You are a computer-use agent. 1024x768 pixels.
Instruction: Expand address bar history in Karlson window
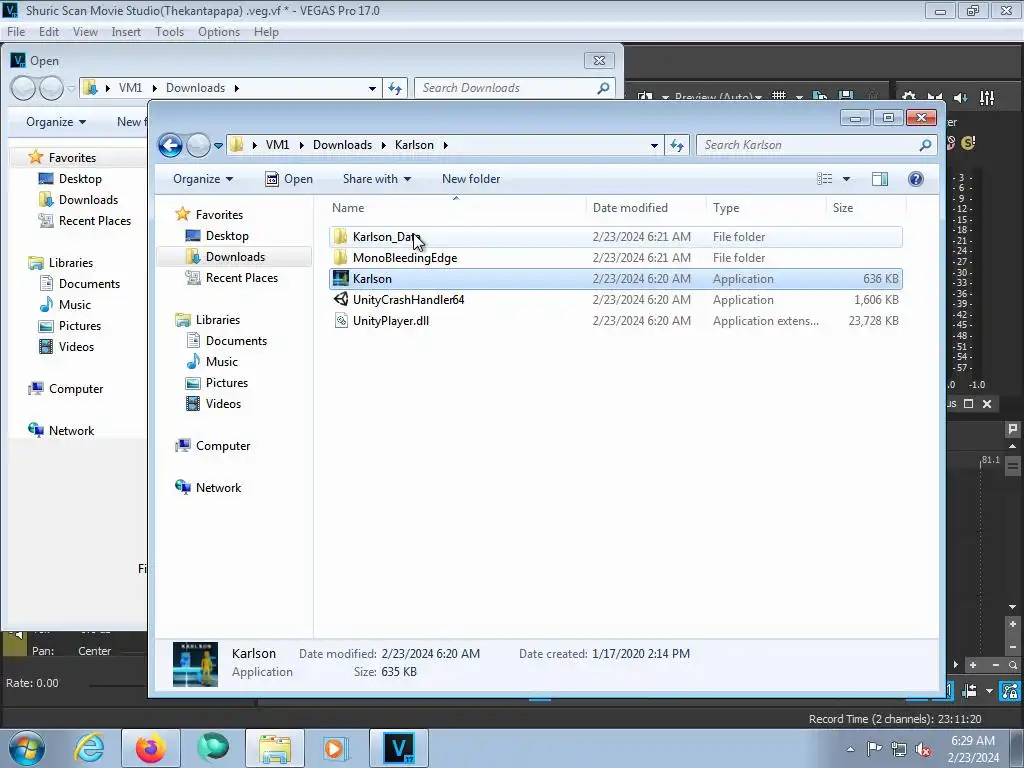[x=654, y=145]
